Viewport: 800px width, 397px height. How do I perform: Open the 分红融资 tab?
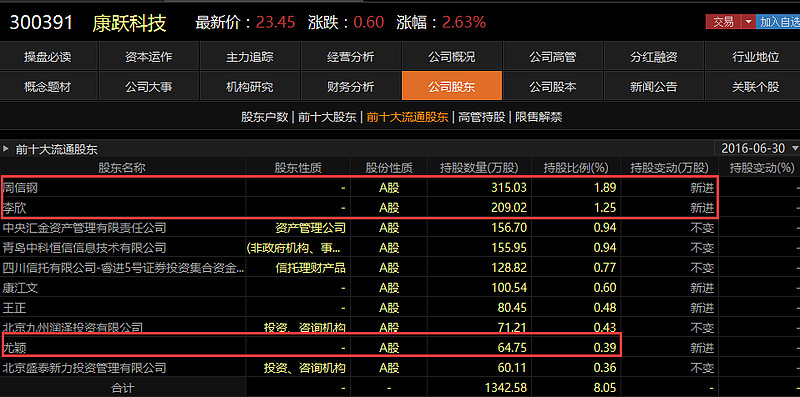(x=654, y=56)
